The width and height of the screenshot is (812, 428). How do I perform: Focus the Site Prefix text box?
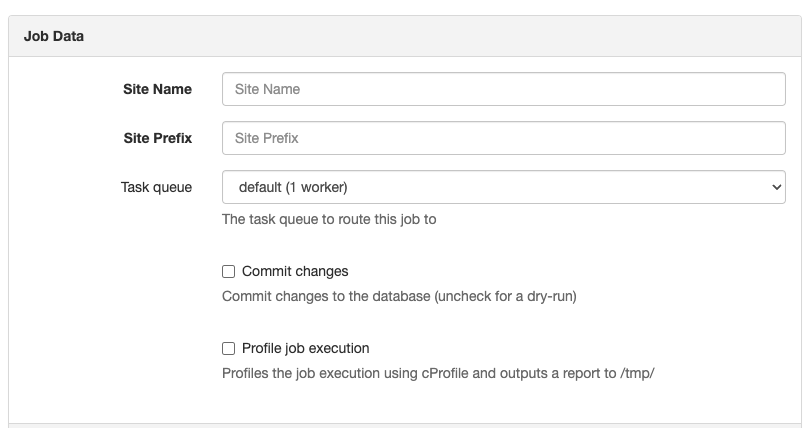(503, 138)
